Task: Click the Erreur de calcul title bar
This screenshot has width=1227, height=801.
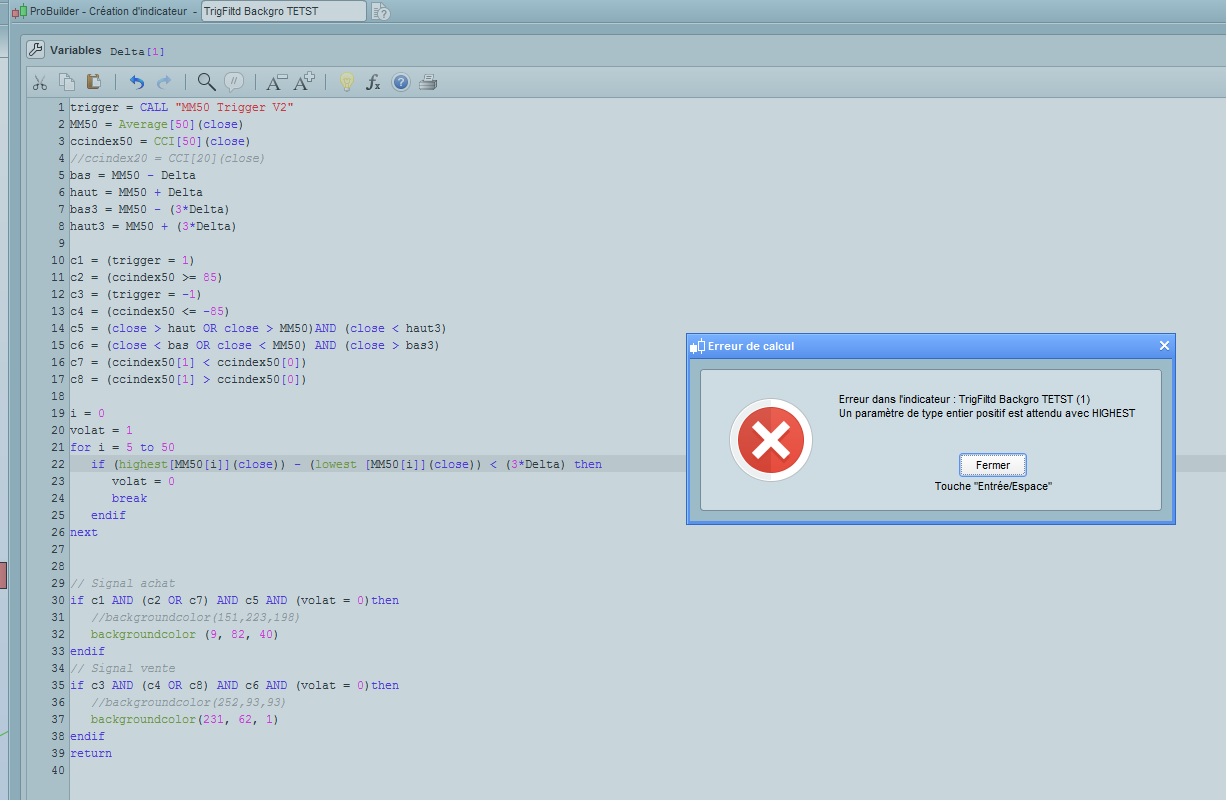Action: [x=930, y=346]
